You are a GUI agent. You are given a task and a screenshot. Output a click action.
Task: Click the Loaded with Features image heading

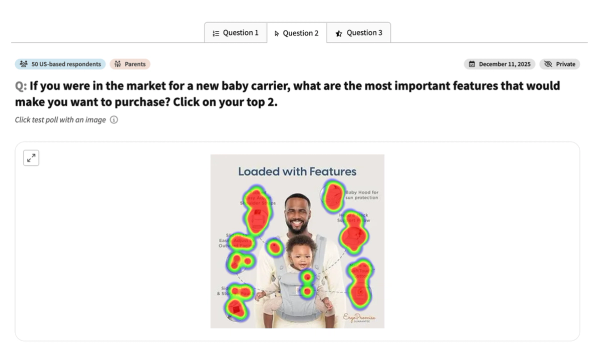pyautogui.click(x=297, y=171)
